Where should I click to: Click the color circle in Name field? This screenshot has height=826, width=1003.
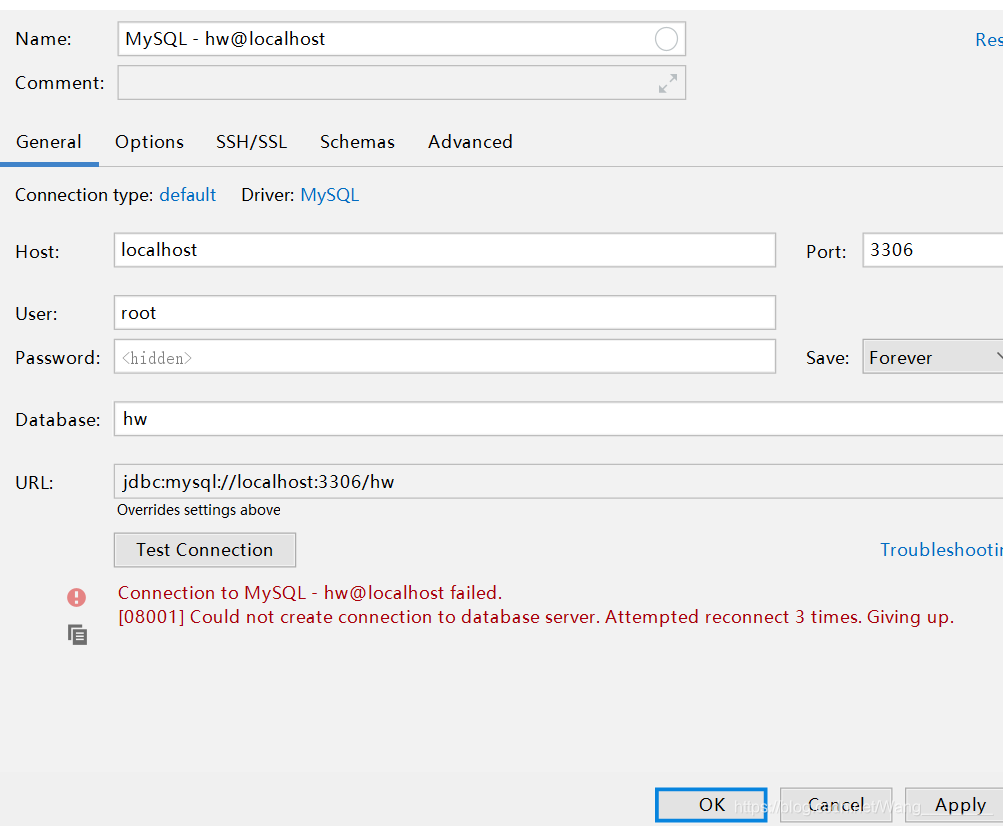[666, 39]
